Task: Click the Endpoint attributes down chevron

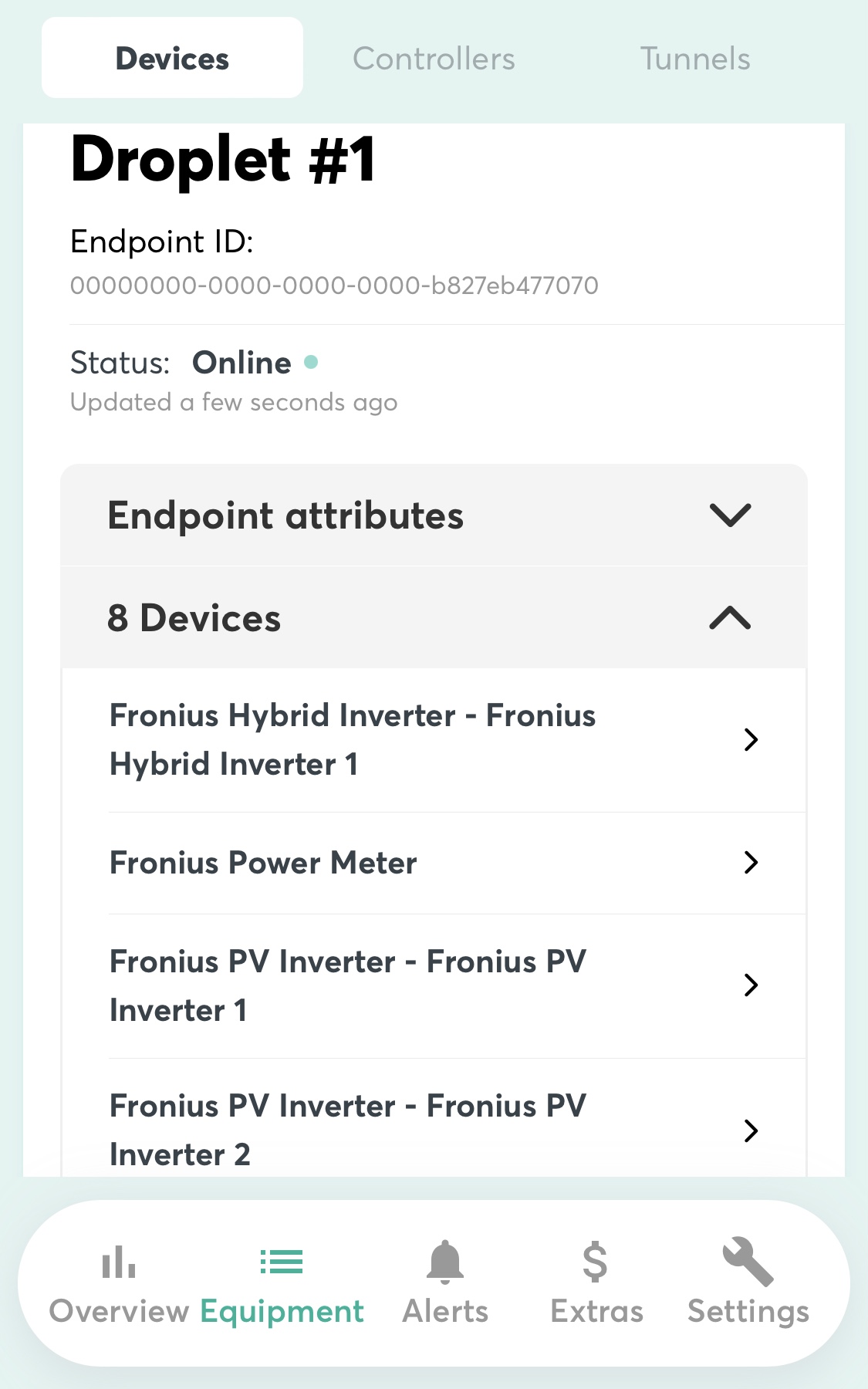Action: (x=730, y=515)
